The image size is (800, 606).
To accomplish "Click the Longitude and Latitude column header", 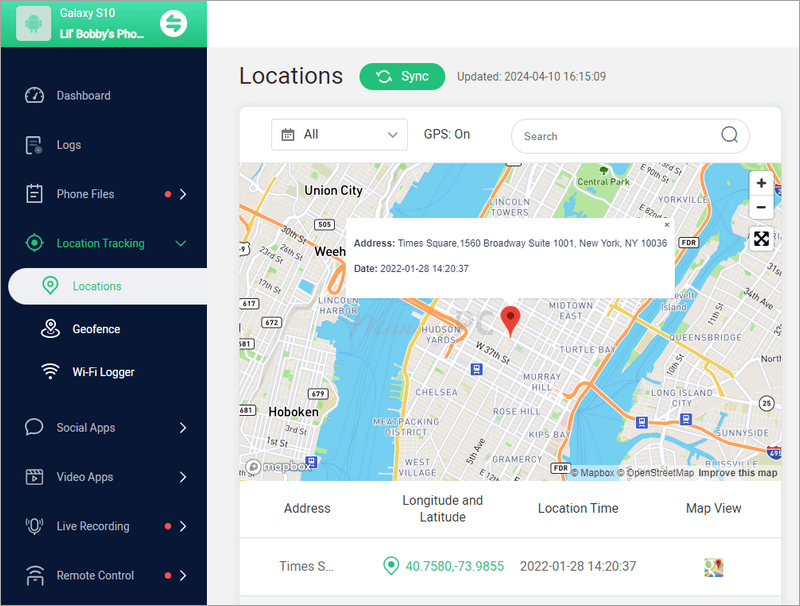I will (442, 509).
